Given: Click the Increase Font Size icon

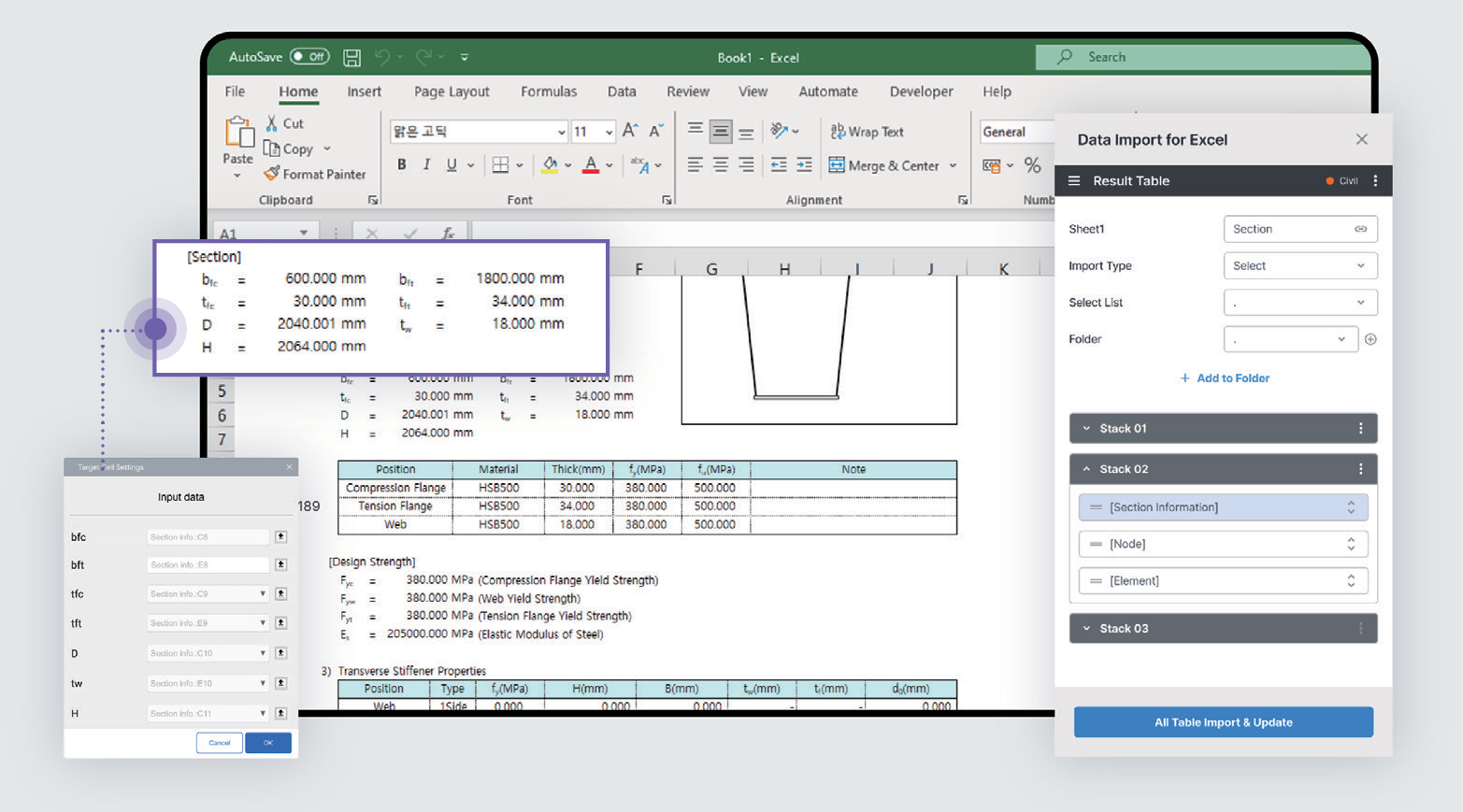Looking at the screenshot, I should (630, 131).
